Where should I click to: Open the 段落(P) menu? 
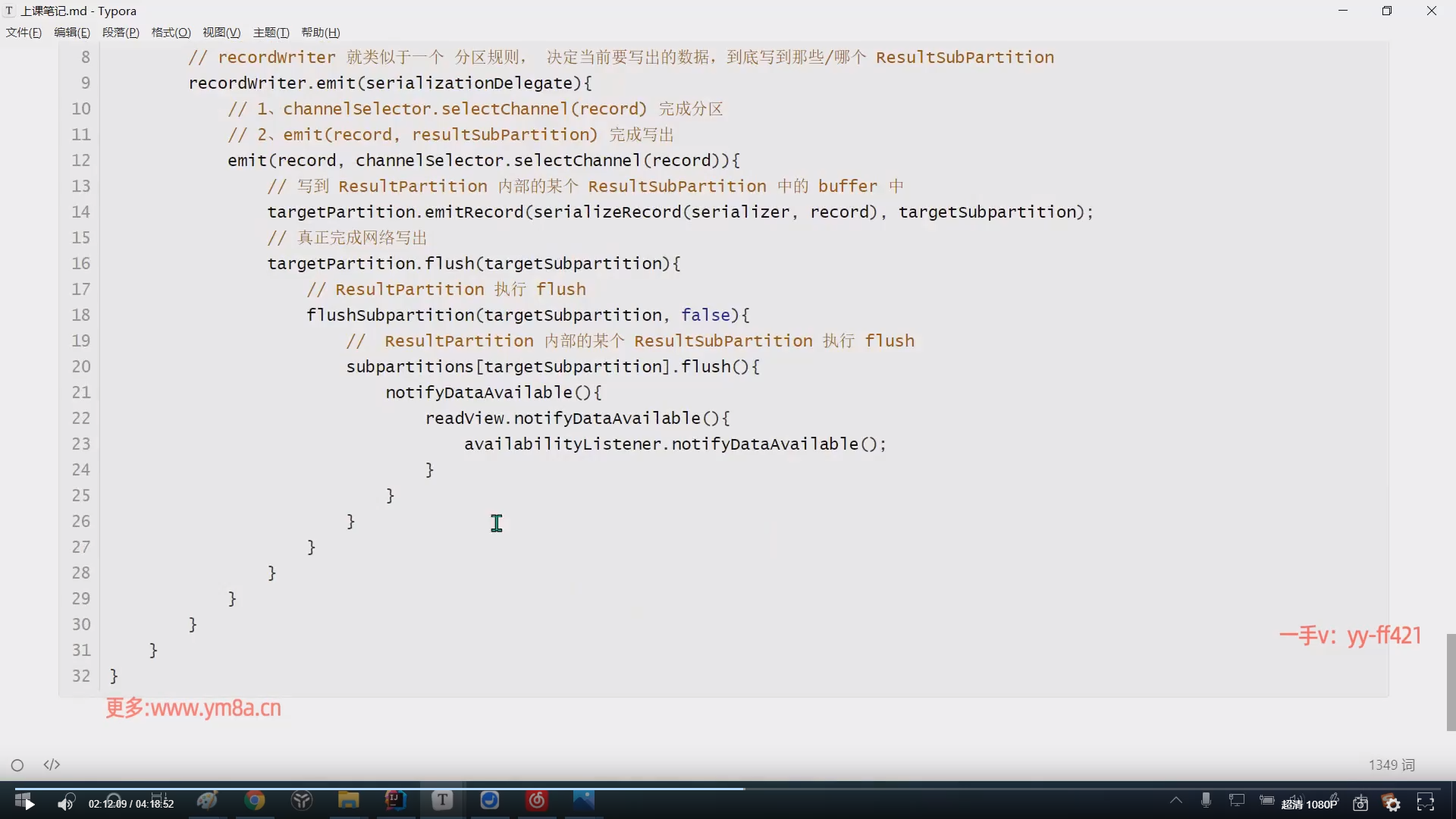tap(121, 33)
